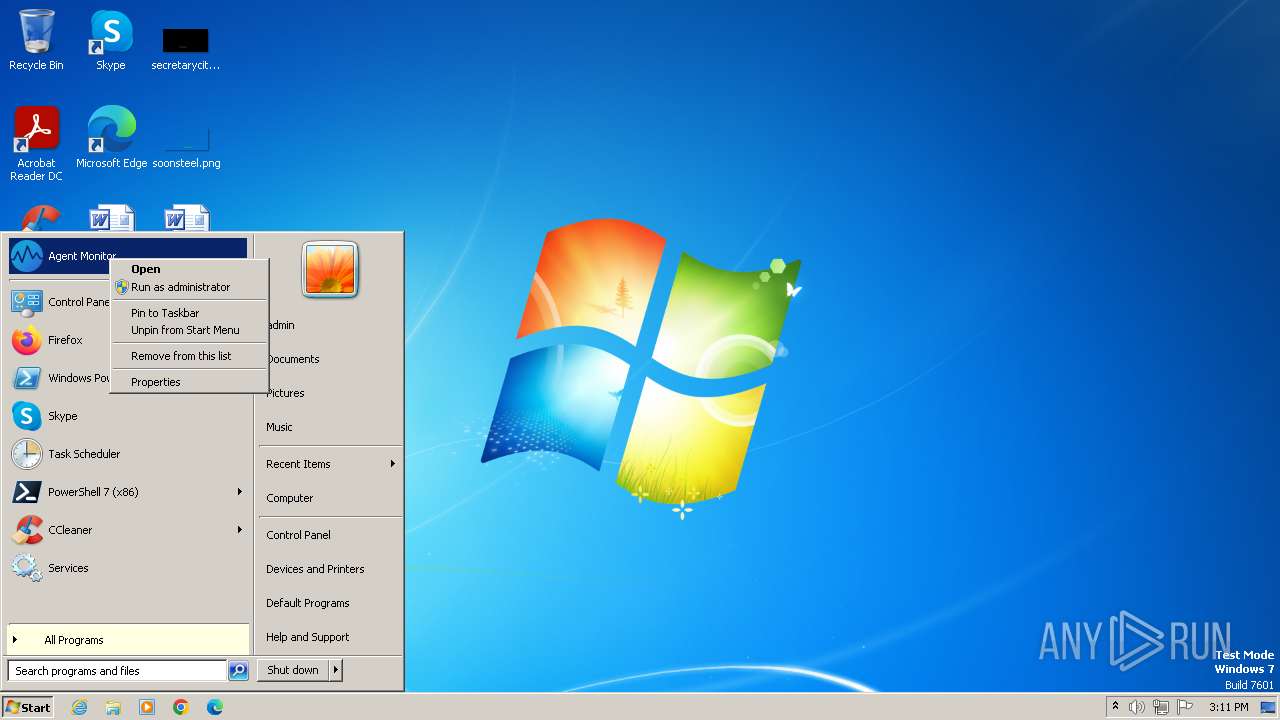Click the volume speaker tray icon

point(1137,707)
